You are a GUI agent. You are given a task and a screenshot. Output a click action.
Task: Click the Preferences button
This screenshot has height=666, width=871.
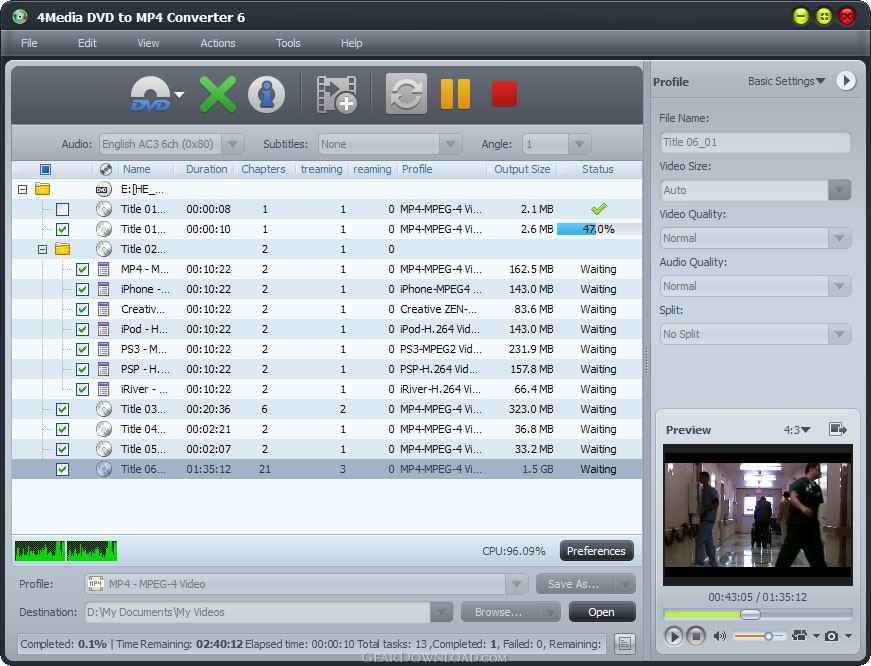(x=596, y=551)
